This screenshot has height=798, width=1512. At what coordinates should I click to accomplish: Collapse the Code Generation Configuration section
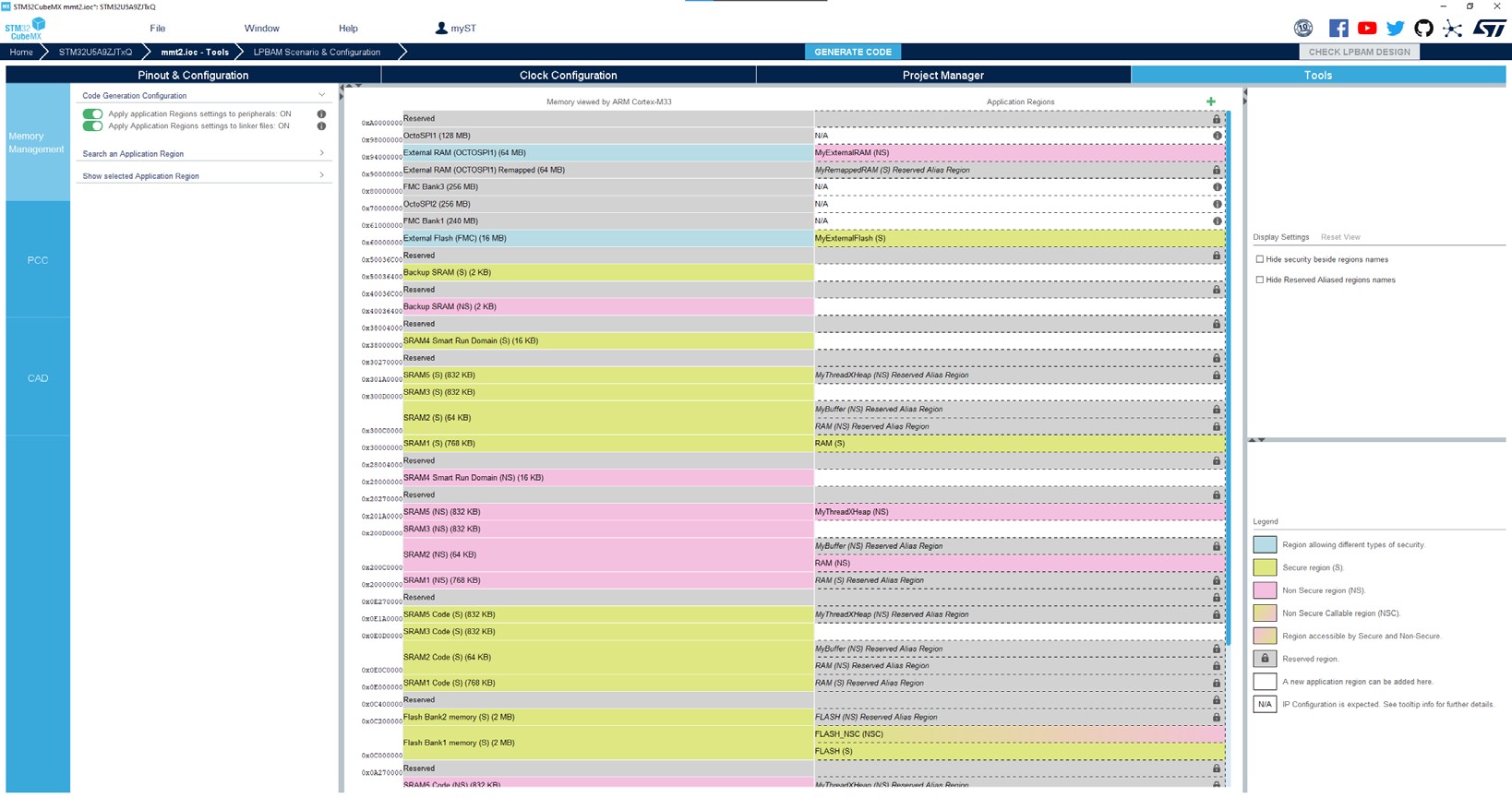(x=321, y=95)
